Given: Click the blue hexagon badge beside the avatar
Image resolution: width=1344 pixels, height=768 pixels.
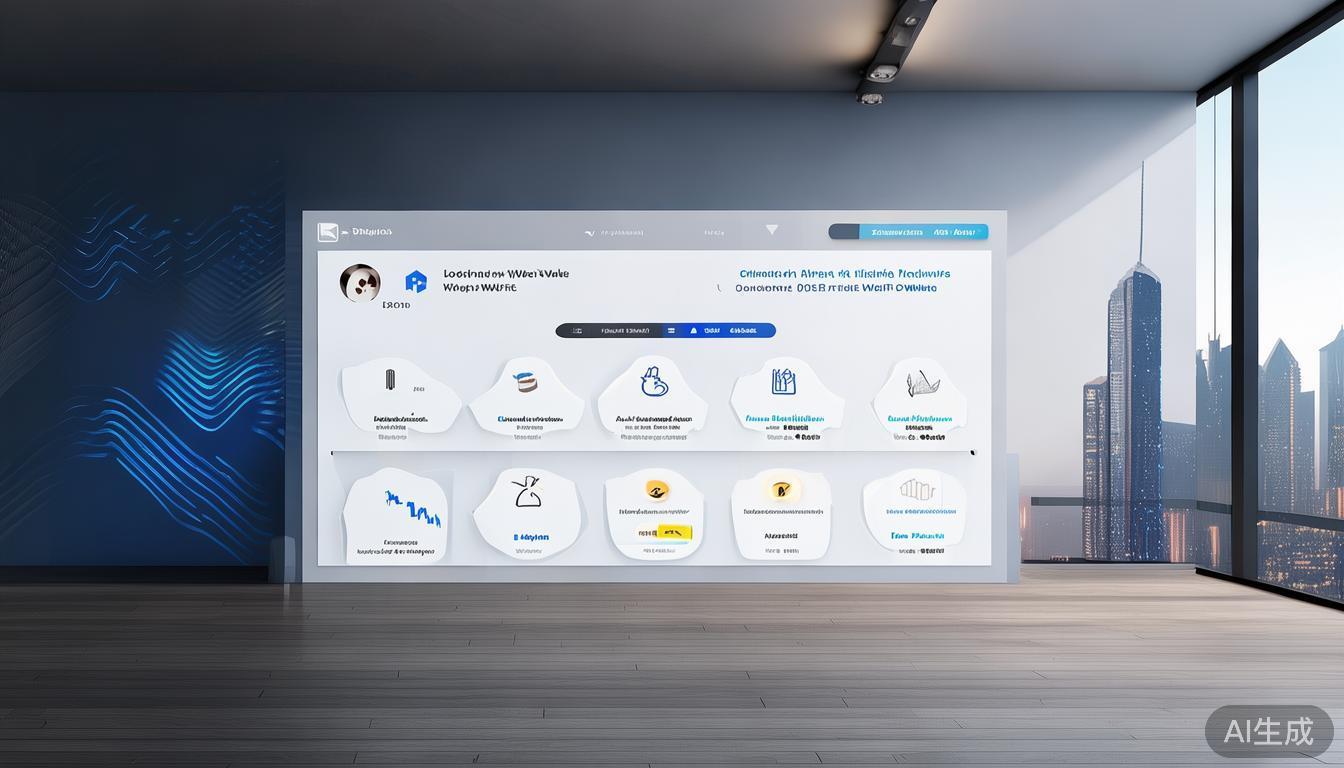Looking at the screenshot, I should pyautogui.click(x=416, y=282).
